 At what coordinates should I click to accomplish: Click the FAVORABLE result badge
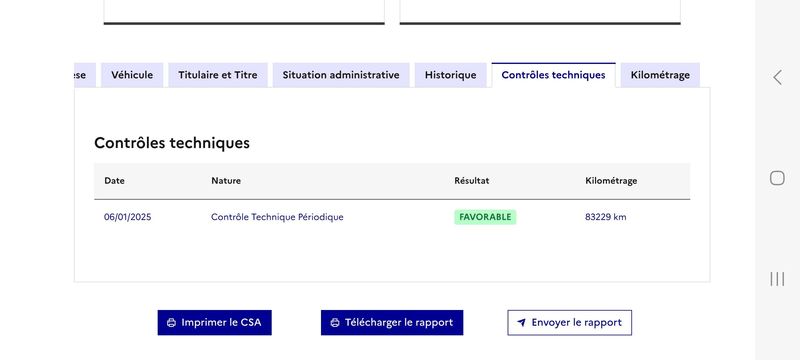pyautogui.click(x=485, y=217)
